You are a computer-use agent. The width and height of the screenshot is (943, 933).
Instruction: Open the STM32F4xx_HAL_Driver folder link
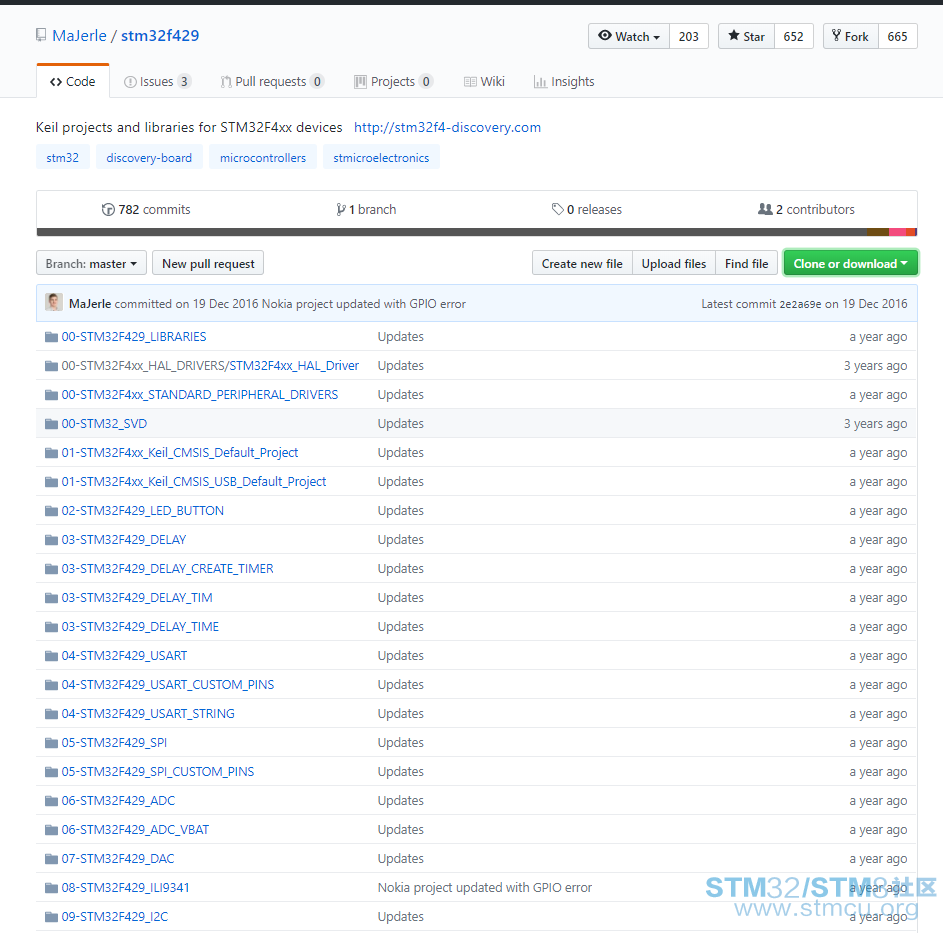click(294, 366)
